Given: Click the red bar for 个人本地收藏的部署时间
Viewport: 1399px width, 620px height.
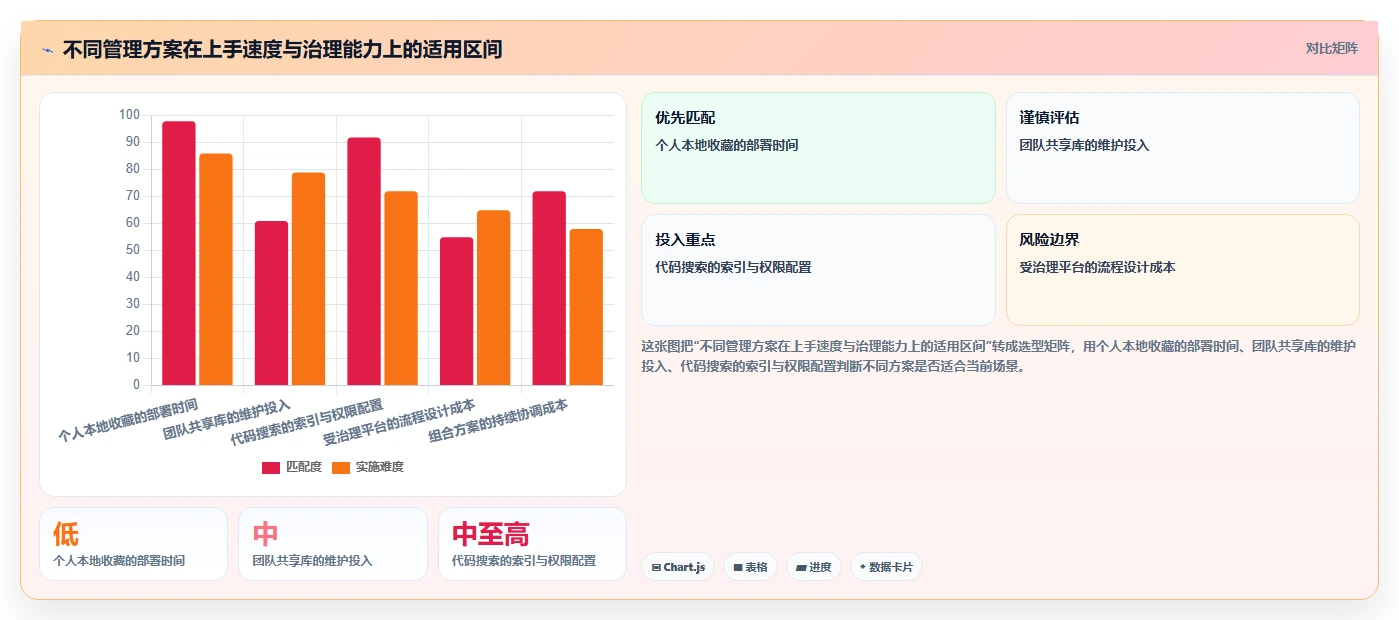Looking at the screenshot, I should (x=179, y=253).
